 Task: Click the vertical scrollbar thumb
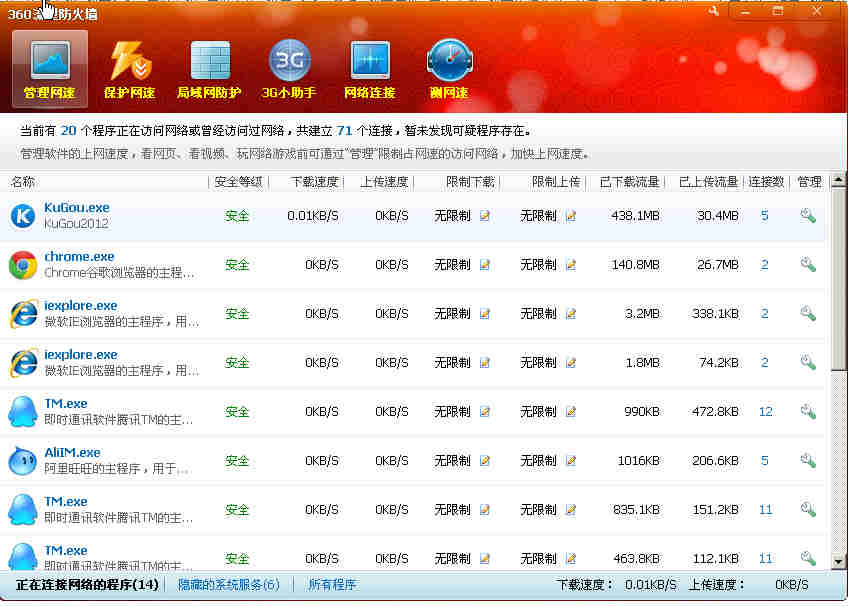[839, 279]
